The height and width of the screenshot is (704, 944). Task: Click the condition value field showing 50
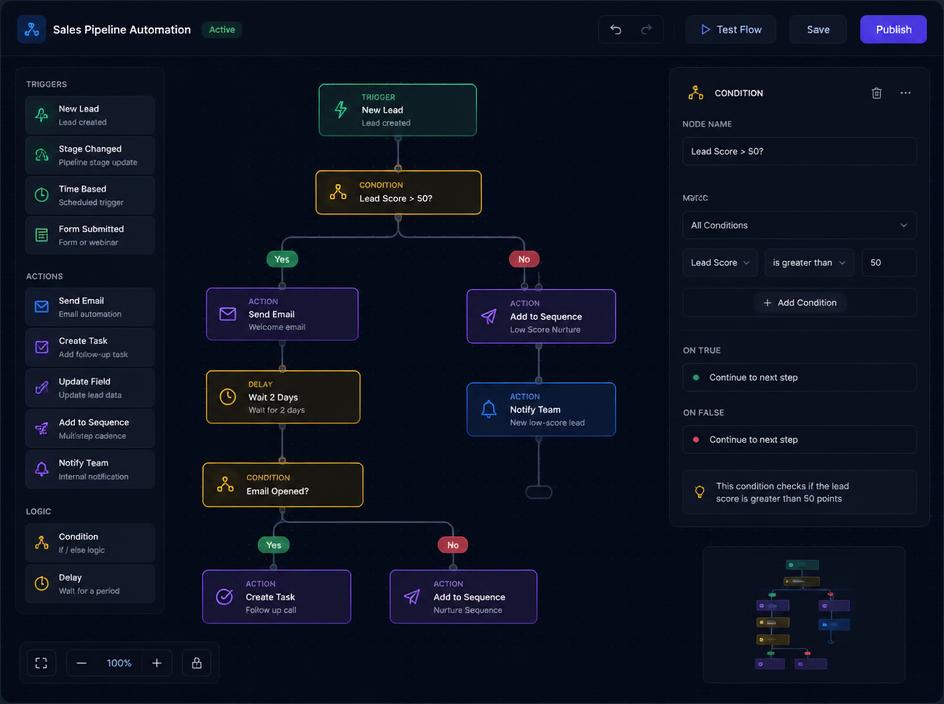[889, 263]
